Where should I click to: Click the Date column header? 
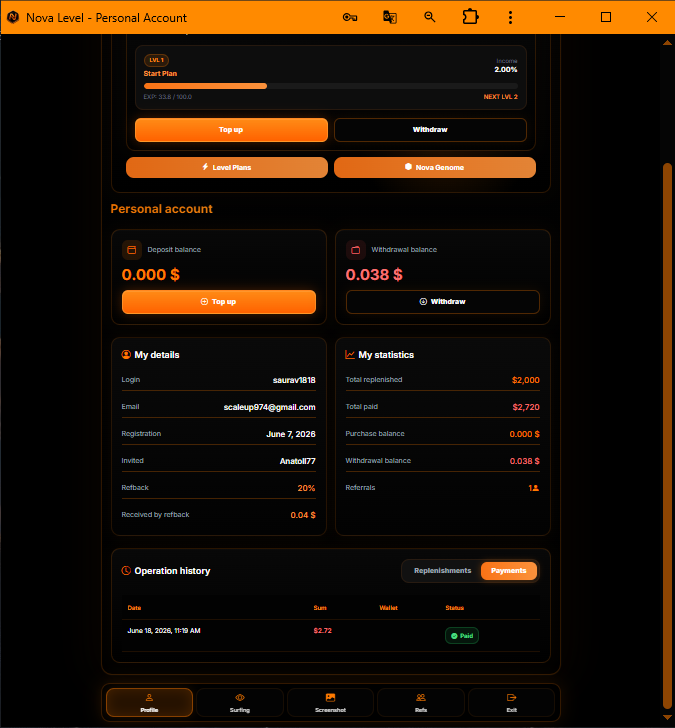134,608
